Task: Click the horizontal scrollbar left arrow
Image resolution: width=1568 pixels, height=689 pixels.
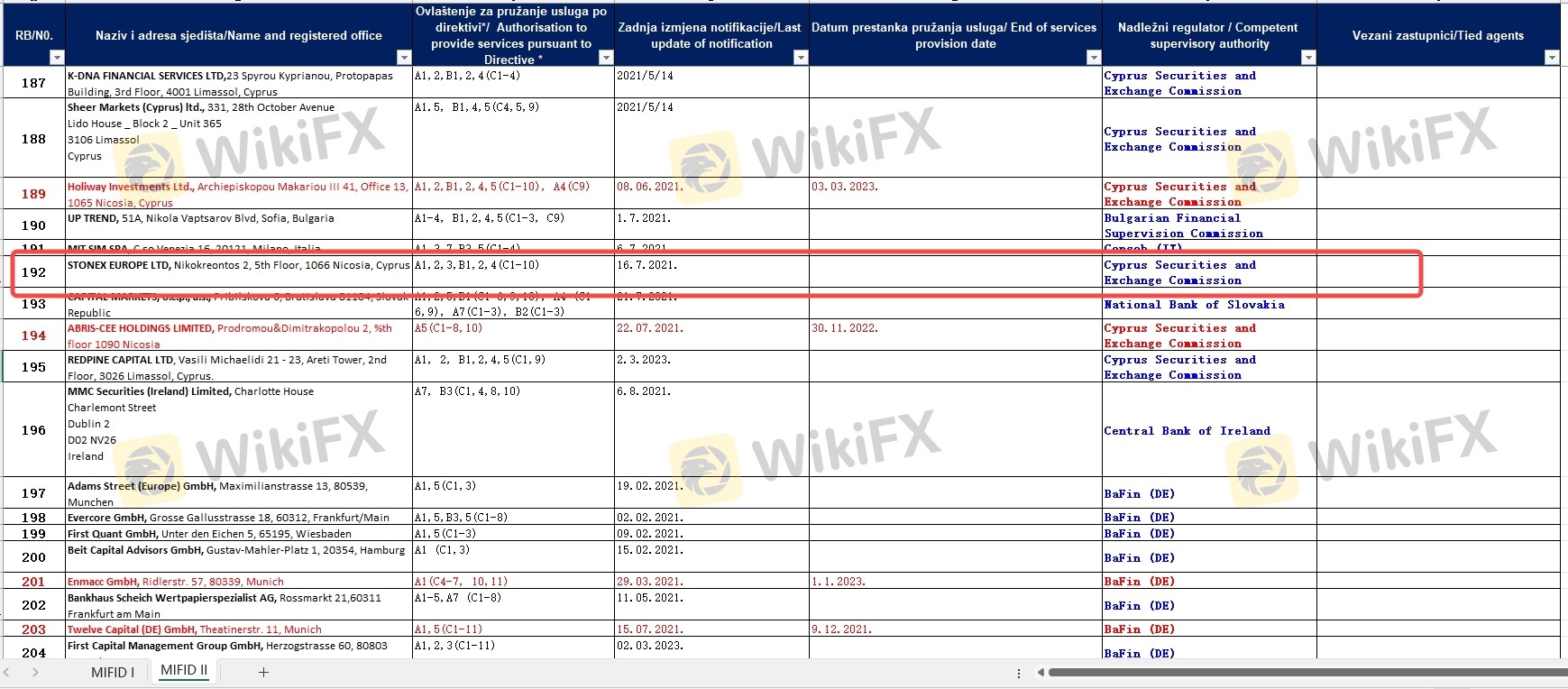Action: coord(1040,672)
